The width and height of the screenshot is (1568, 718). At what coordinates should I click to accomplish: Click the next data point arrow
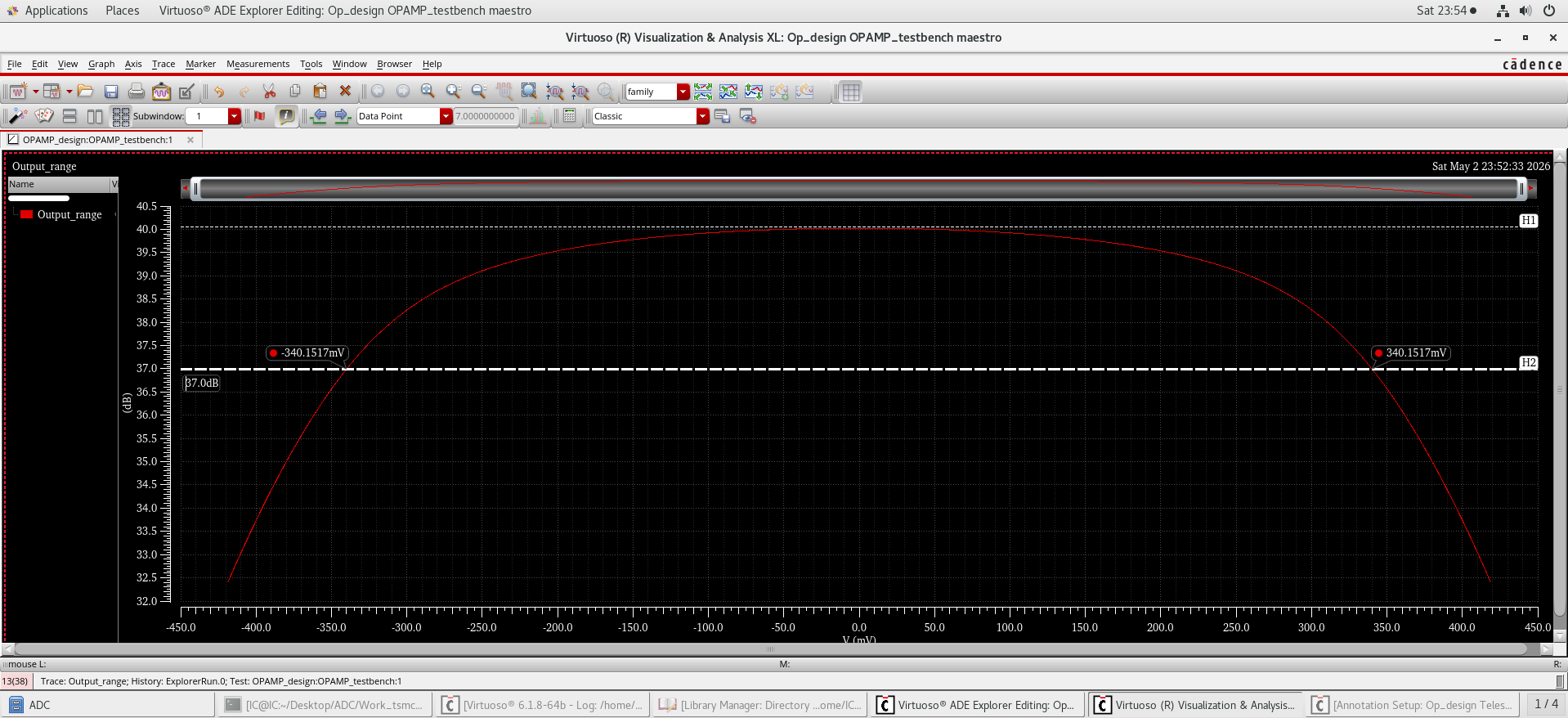click(343, 116)
